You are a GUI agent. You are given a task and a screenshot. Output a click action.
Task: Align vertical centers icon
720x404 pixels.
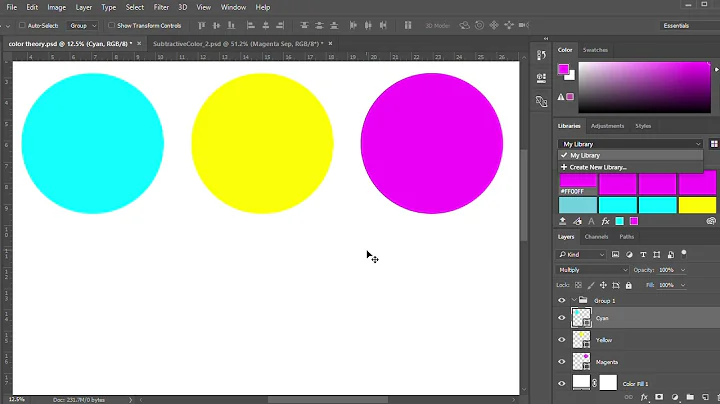216,26
